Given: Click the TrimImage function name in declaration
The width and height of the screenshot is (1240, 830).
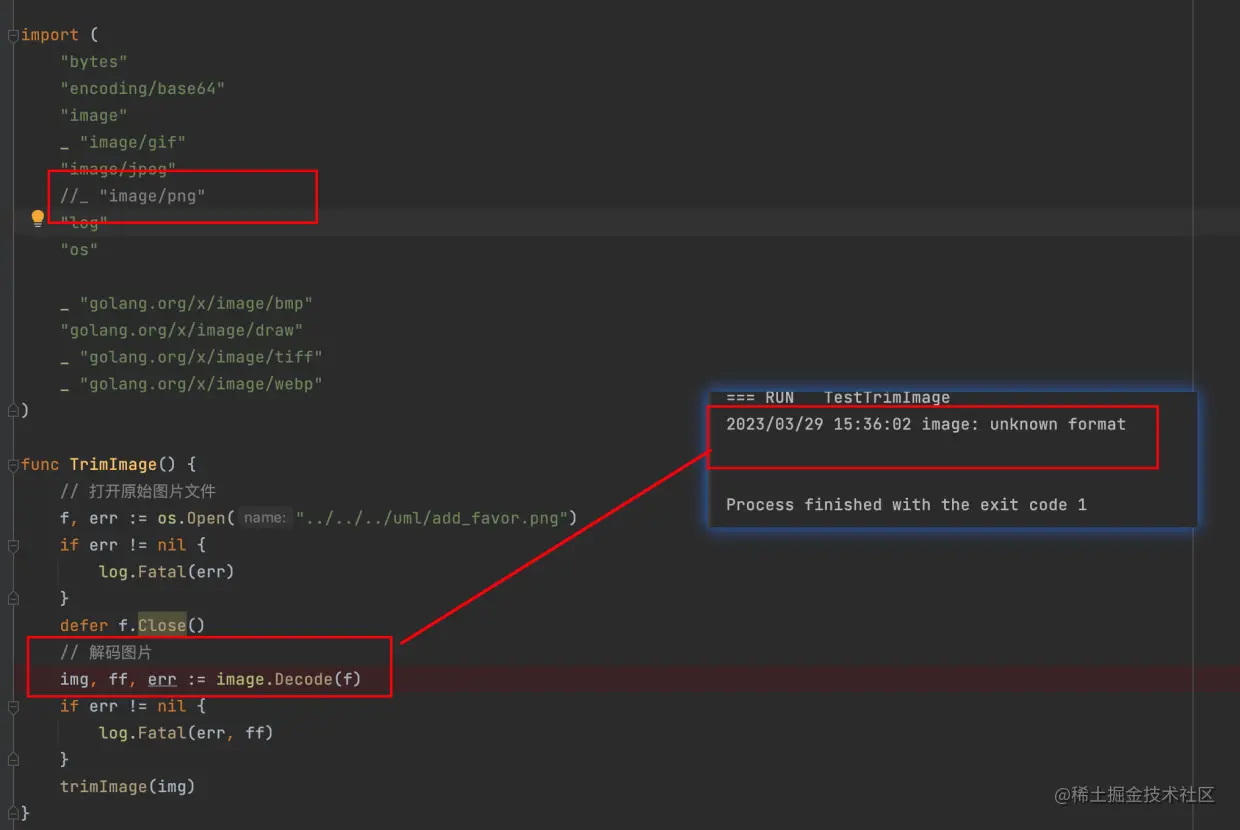Looking at the screenshot, I should click(114, 465).
